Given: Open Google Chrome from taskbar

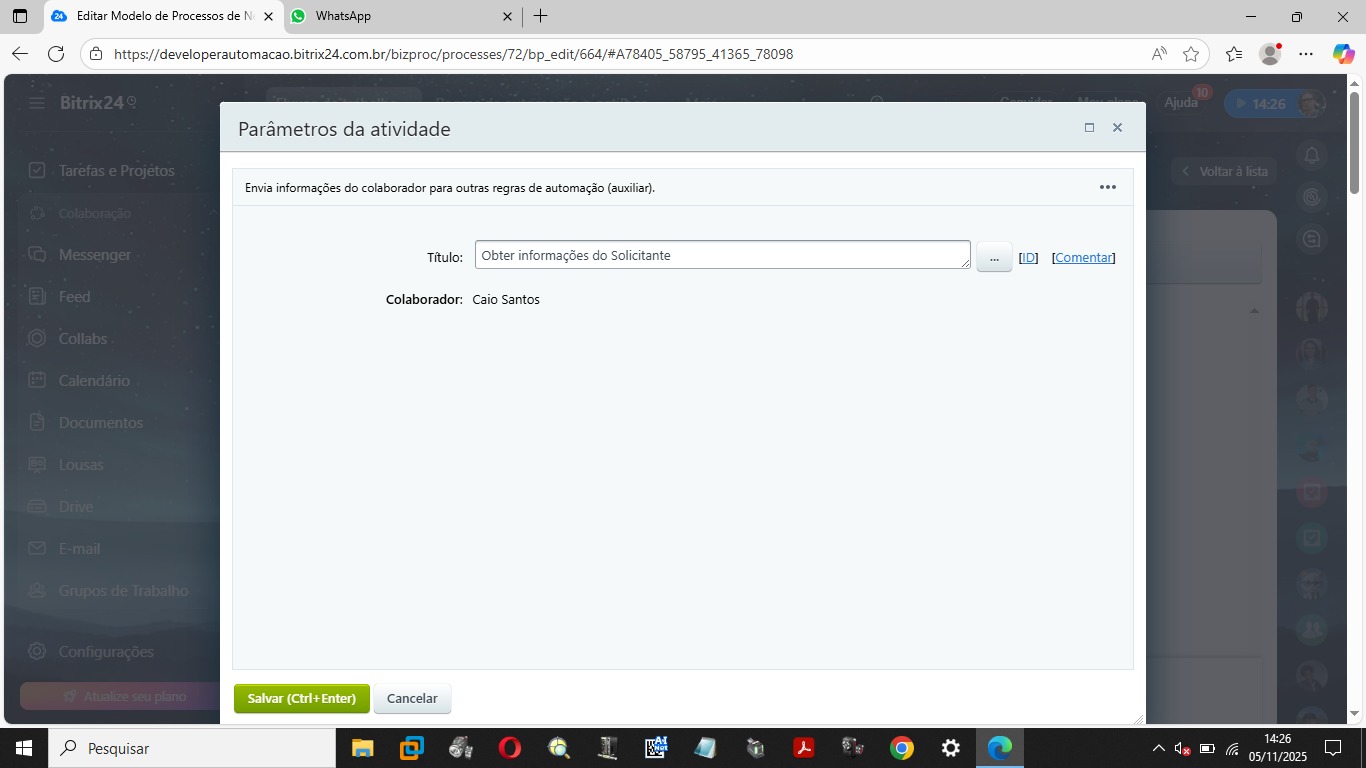Looking at the screenshot, I should point(901,748).
